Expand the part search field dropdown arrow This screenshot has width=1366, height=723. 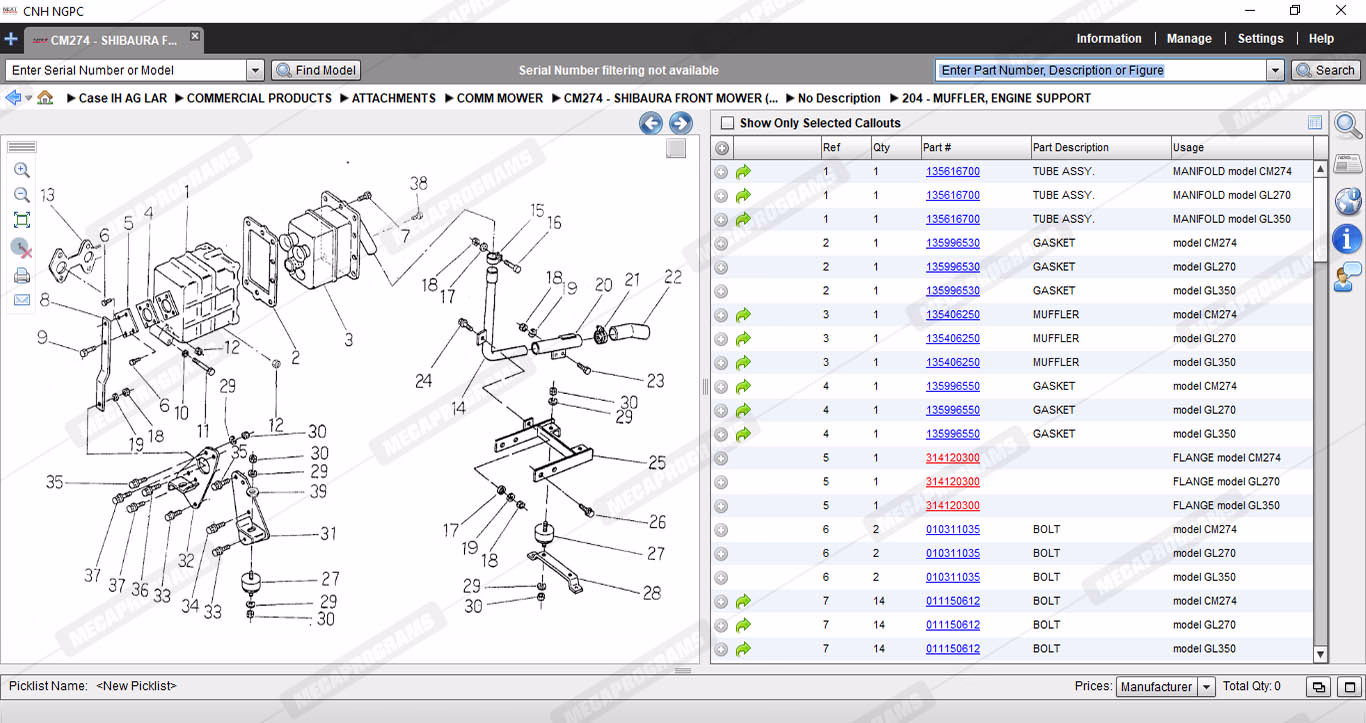point(1274,70)
